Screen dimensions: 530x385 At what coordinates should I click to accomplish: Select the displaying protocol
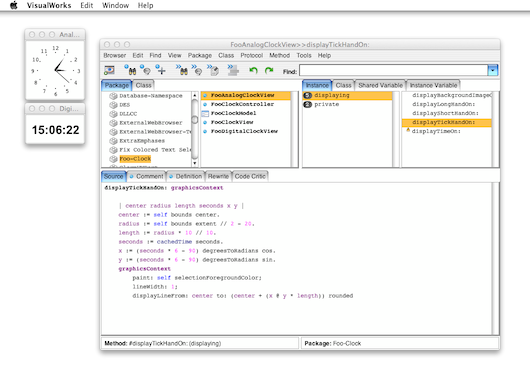pos(347,95)
